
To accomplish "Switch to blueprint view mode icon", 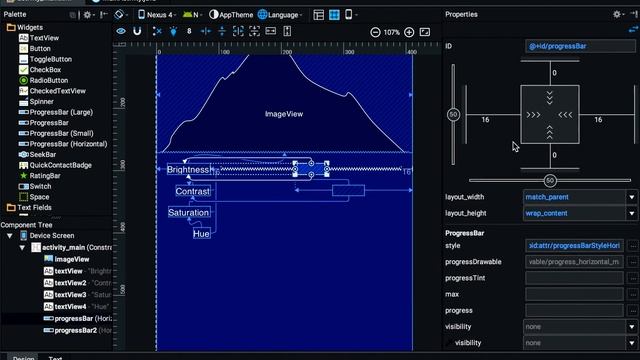I will [x=334, y=15].
